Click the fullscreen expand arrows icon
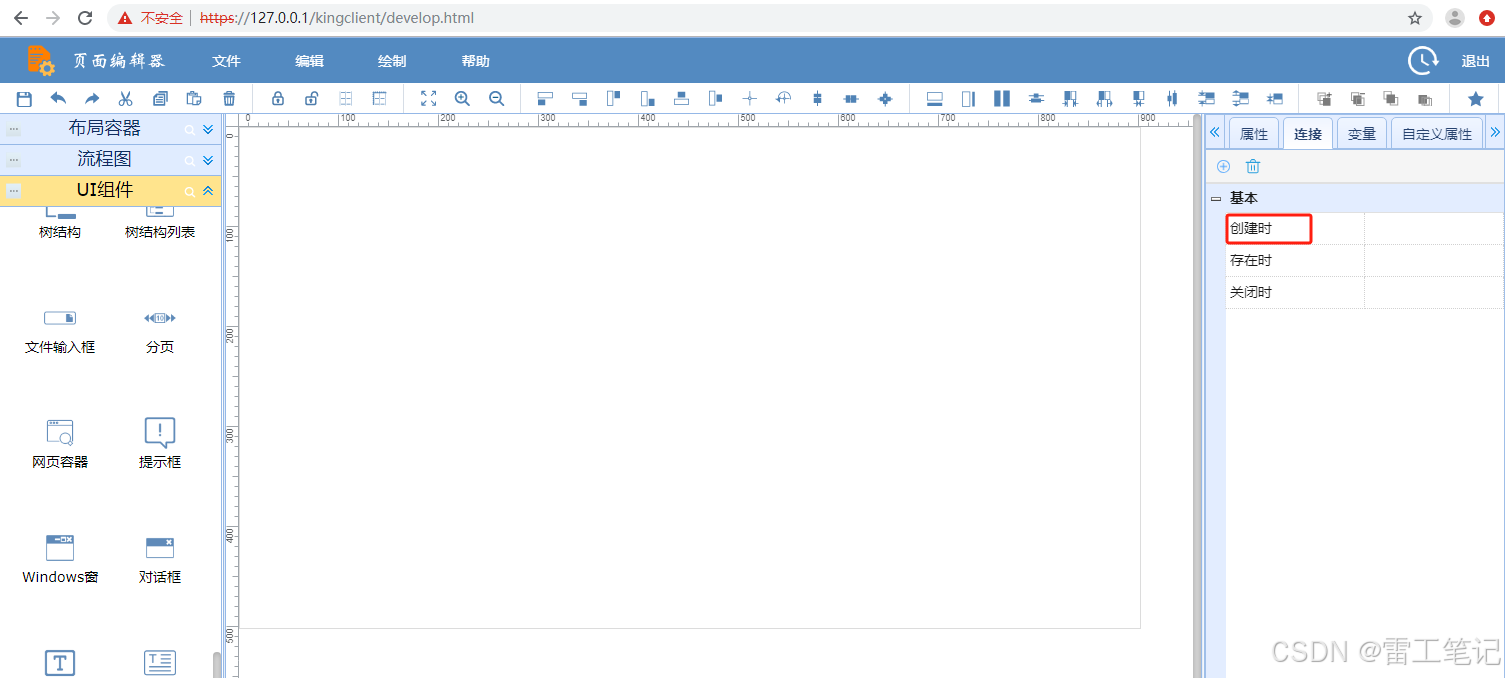The image size is (1505, 678). 429,98
